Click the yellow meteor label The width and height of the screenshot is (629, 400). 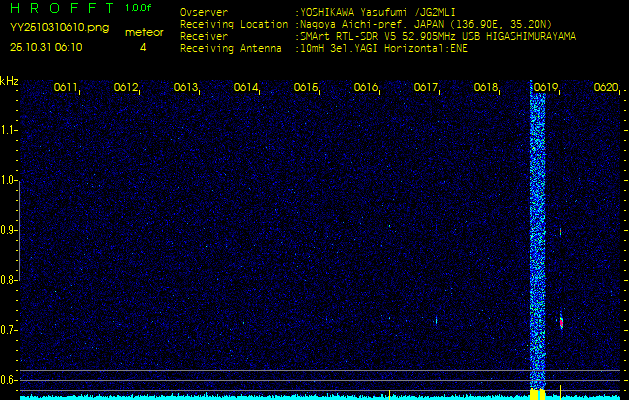(x=144, y=32)
